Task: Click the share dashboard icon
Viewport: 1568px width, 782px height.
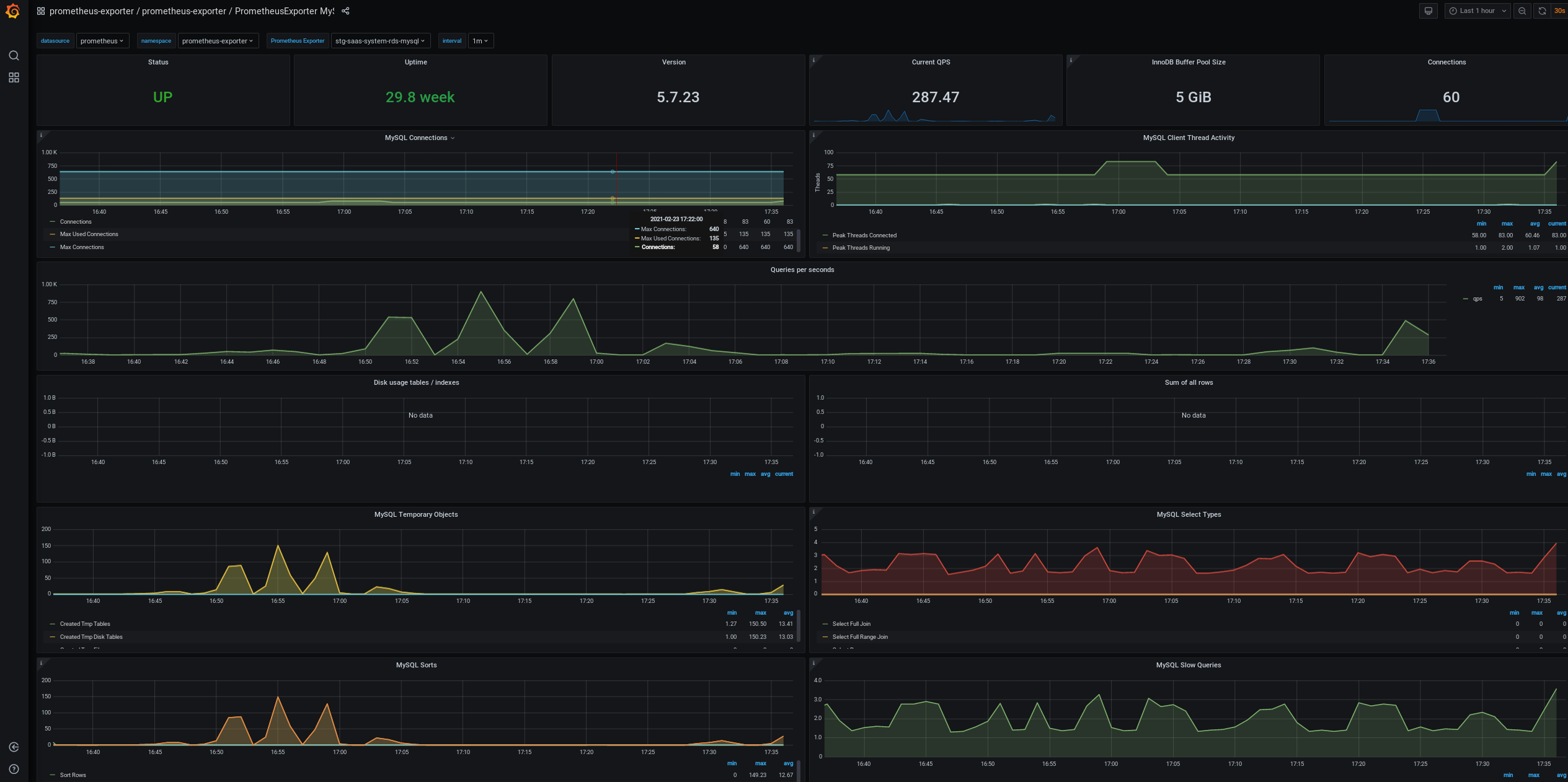Action: (x=346, y=11)
